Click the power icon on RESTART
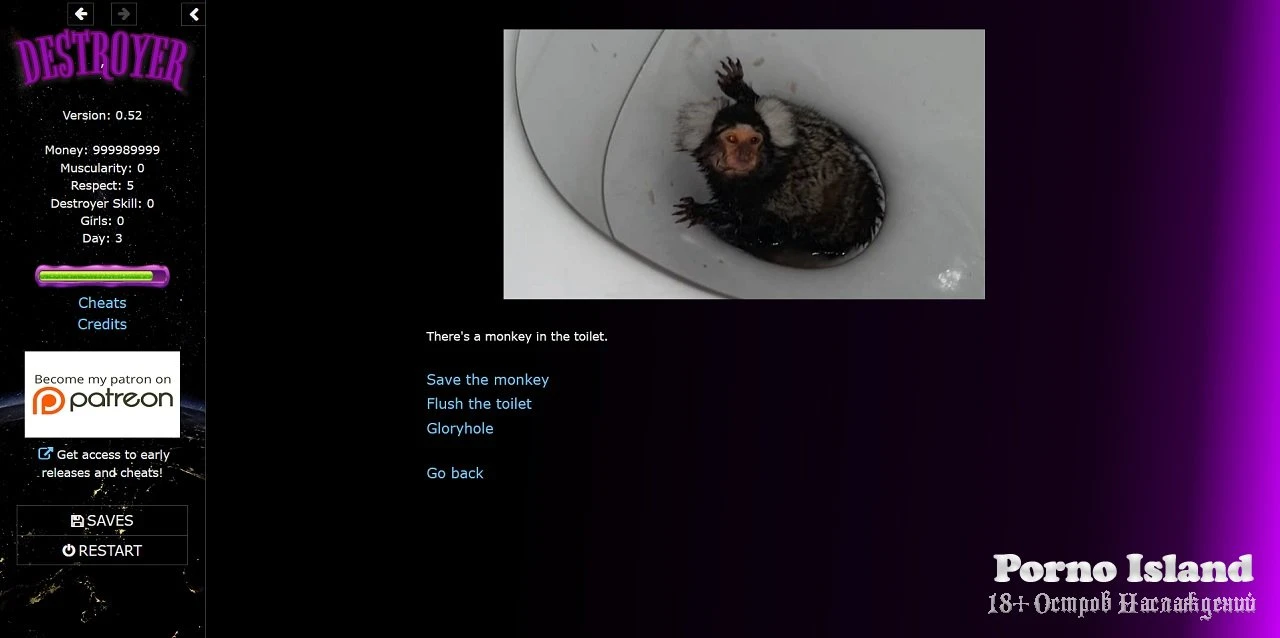 [x=69, y=551]
